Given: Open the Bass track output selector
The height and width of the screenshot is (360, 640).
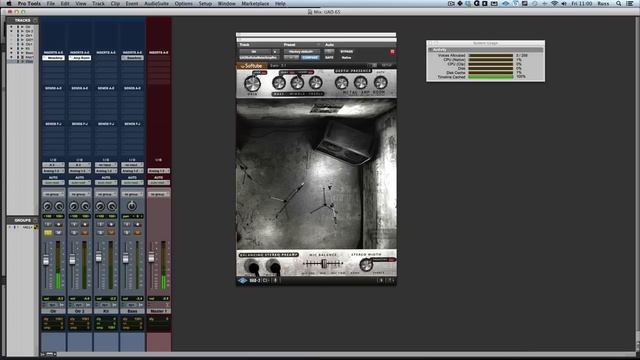Looking at the screenshot, I should pyautogui.click(x=132, y=171).
